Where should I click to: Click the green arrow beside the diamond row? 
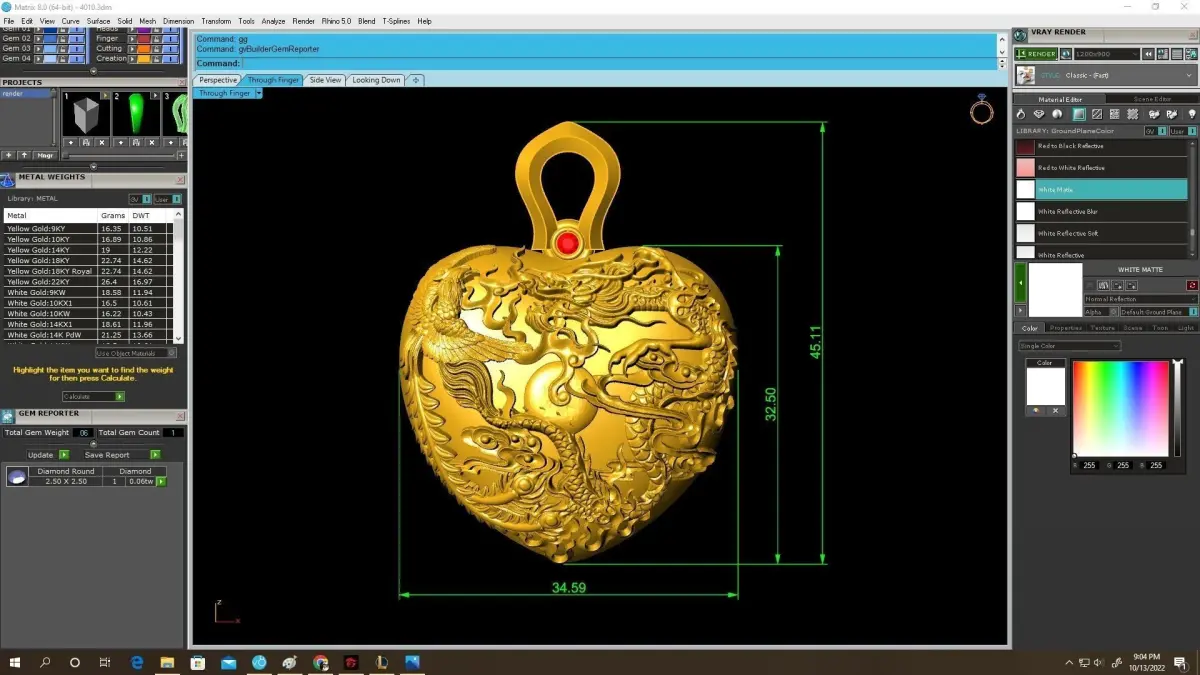click(161, 481)
